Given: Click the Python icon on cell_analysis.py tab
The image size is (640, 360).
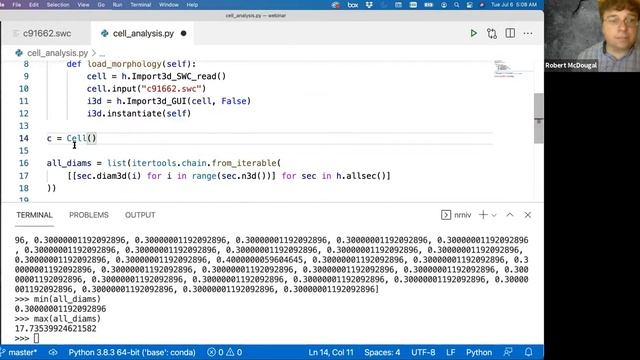Looking at the screenshot, I should coord(104,33).
